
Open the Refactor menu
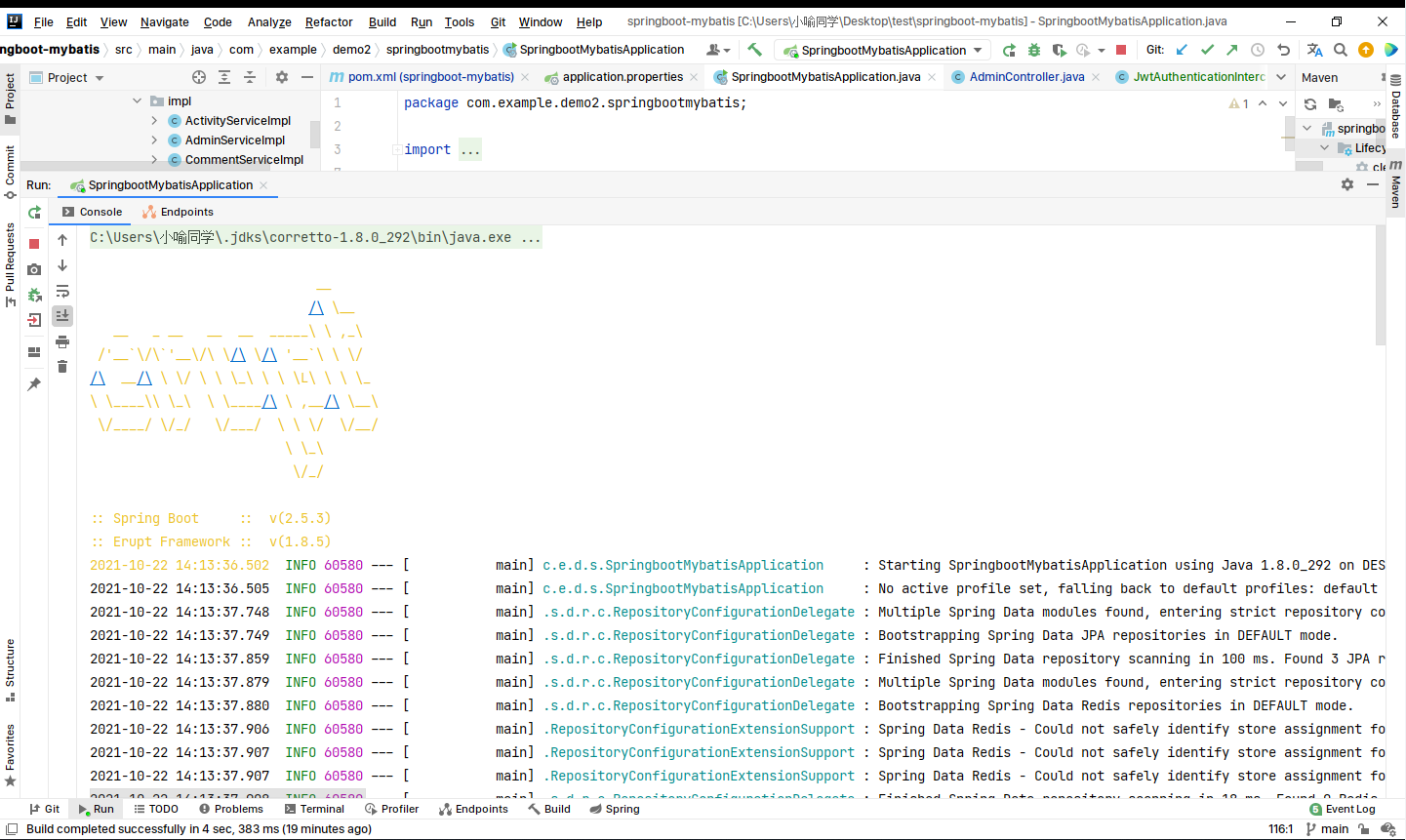click(329, 21)
